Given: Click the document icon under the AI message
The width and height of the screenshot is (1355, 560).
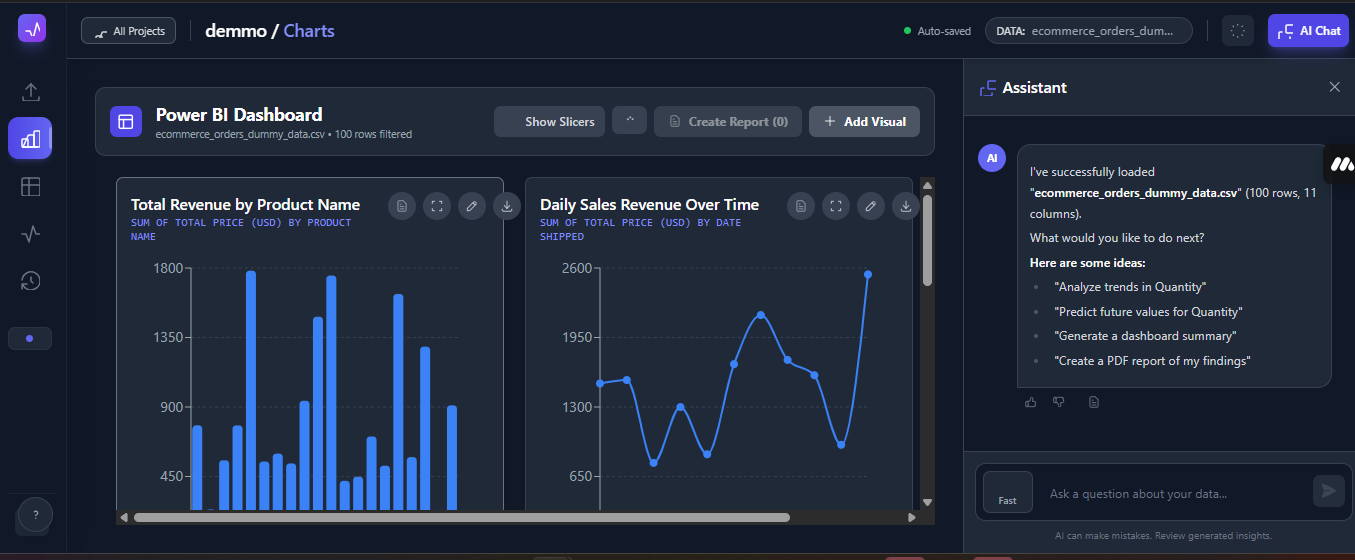Looking at the screenshot, I should [x=1094, y=402].
